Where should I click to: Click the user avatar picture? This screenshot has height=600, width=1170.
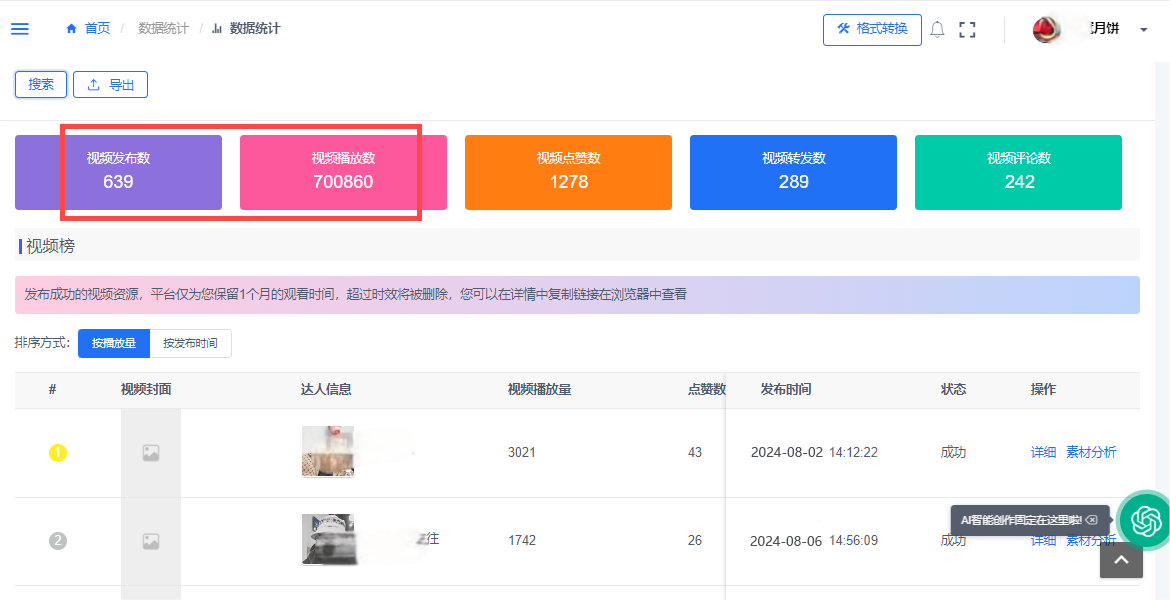[1047, 30]
